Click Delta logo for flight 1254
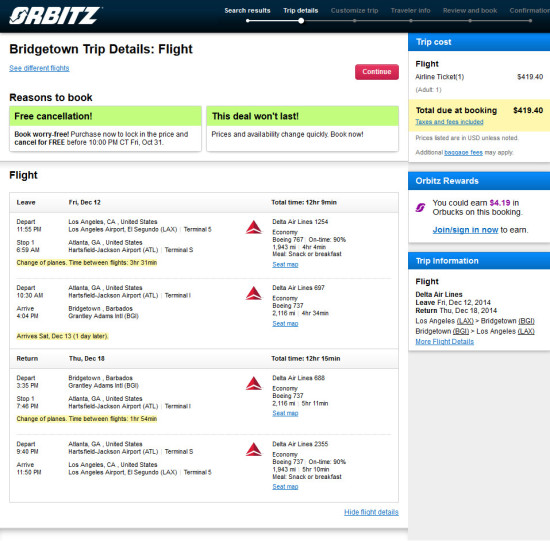550x541 pixels. click(x=254, y=228)
